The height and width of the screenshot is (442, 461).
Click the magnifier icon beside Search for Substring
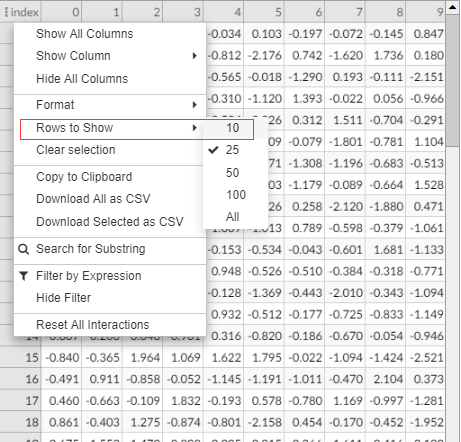(x=23, y=249)
